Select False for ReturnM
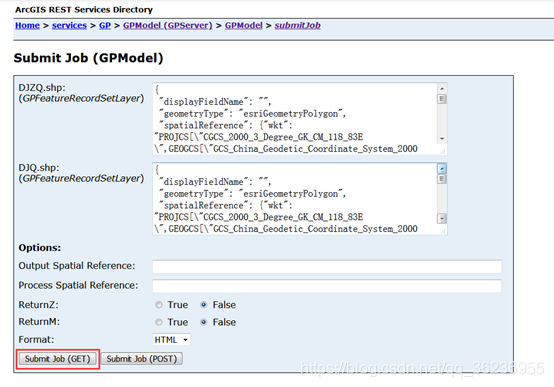The image size is (554, 387). (x=204, y=322)
